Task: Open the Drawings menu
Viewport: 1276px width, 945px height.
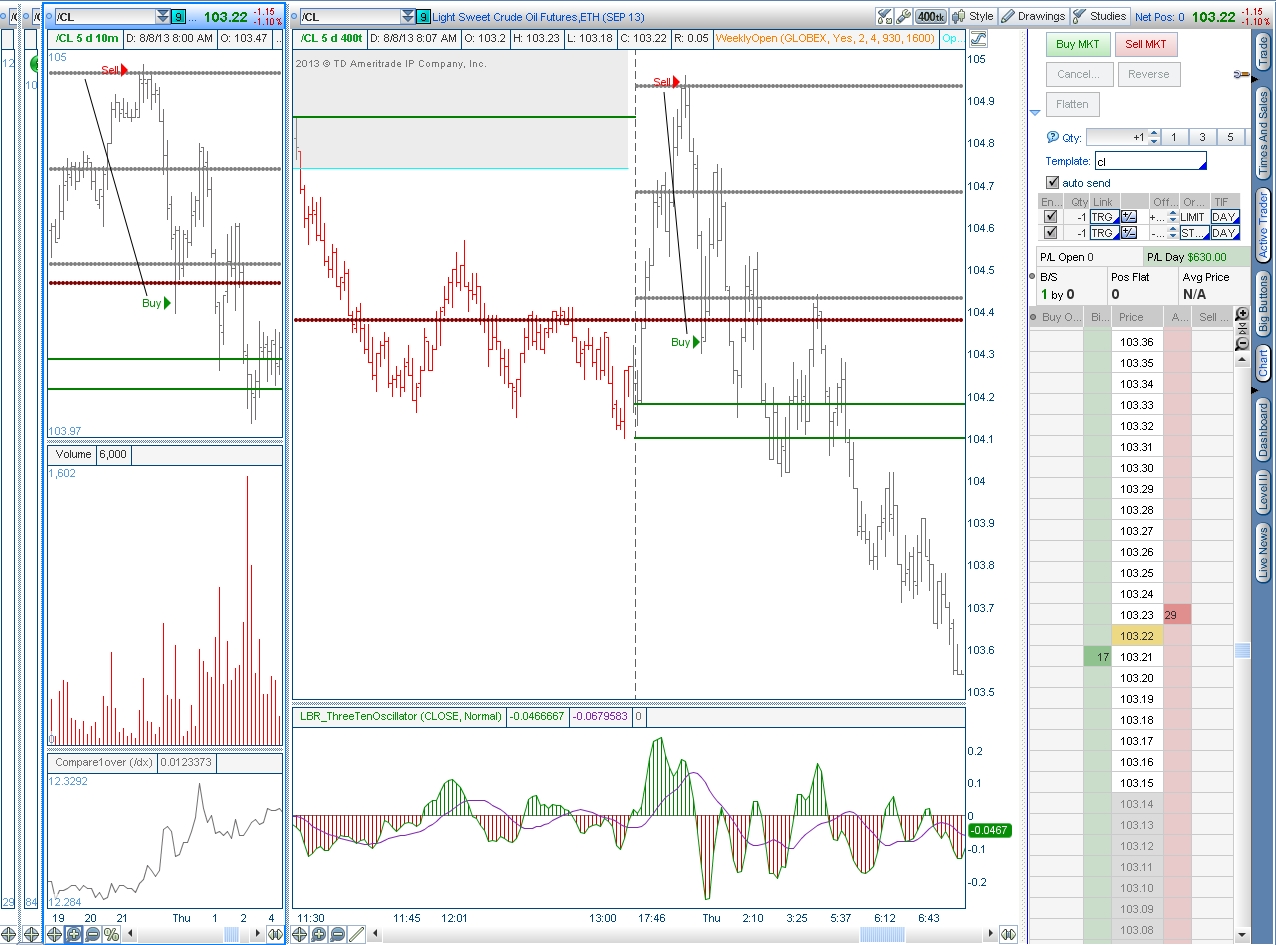Action: (1033, 16)
